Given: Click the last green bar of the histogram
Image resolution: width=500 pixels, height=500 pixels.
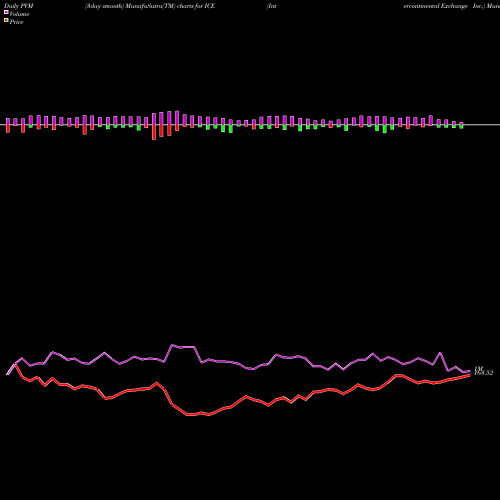Looking at the screenshot, I should click(x=461, y=127).
